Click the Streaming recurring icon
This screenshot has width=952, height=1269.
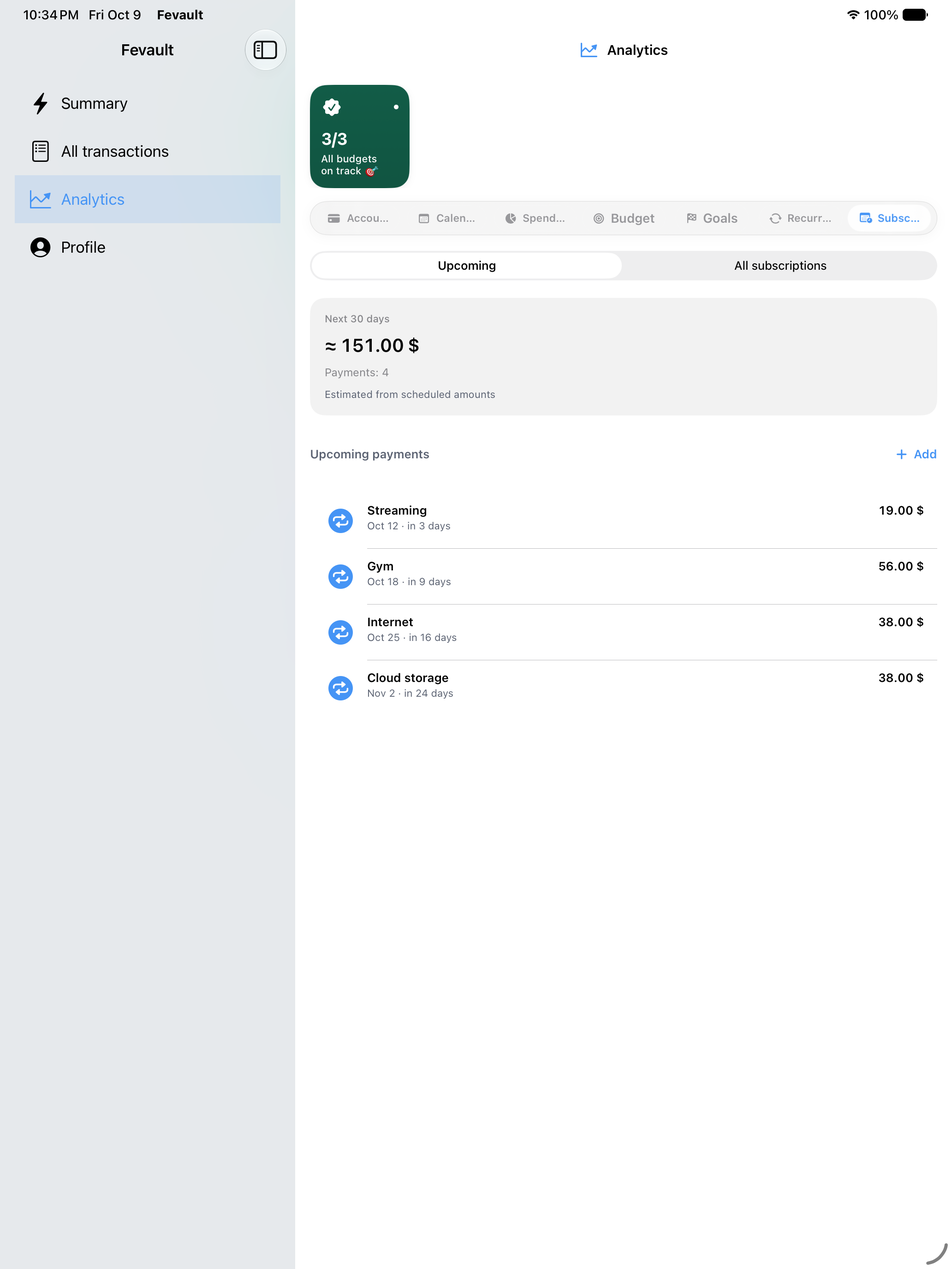click(x=341, y=520)
